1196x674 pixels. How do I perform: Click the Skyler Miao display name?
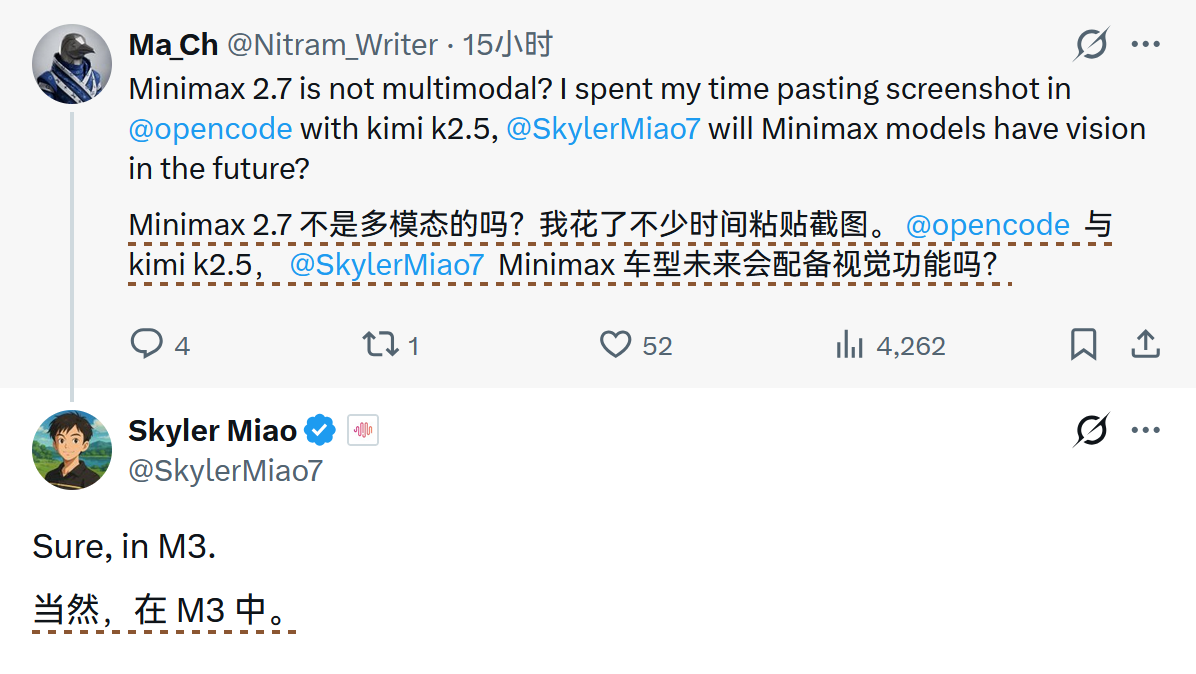pyautogui.click(x=212, y=431)
